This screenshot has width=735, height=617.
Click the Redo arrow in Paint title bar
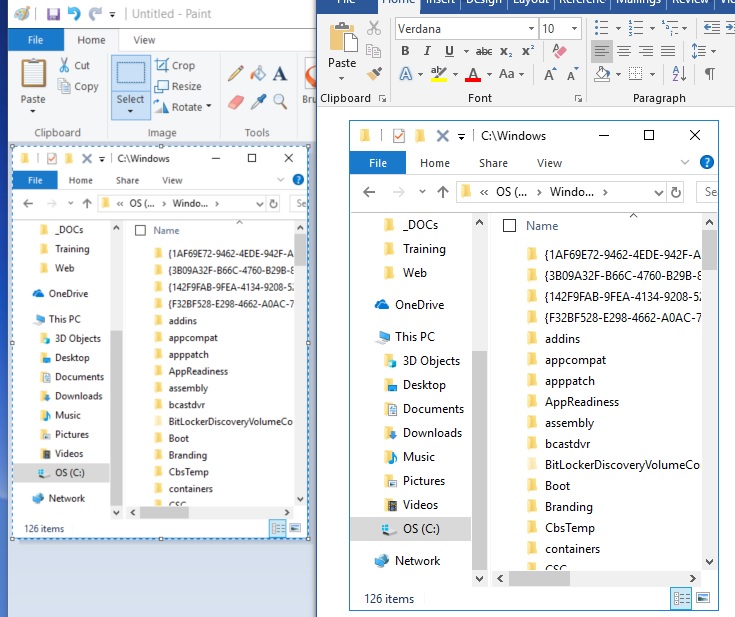pos(95,14)
